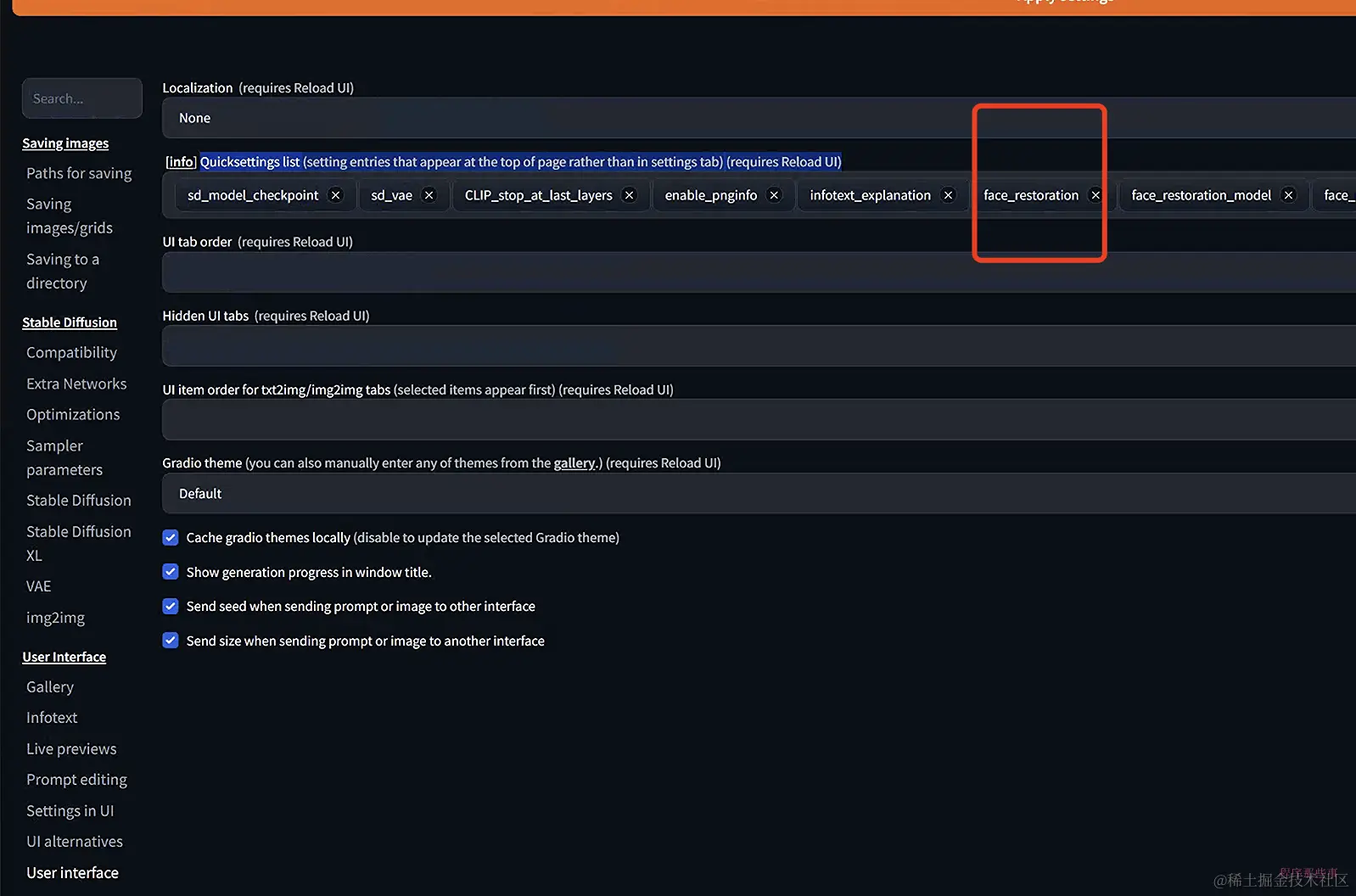
Task: Remove enable_pnginfo quicksetting tag
Action: pos(774,195)
